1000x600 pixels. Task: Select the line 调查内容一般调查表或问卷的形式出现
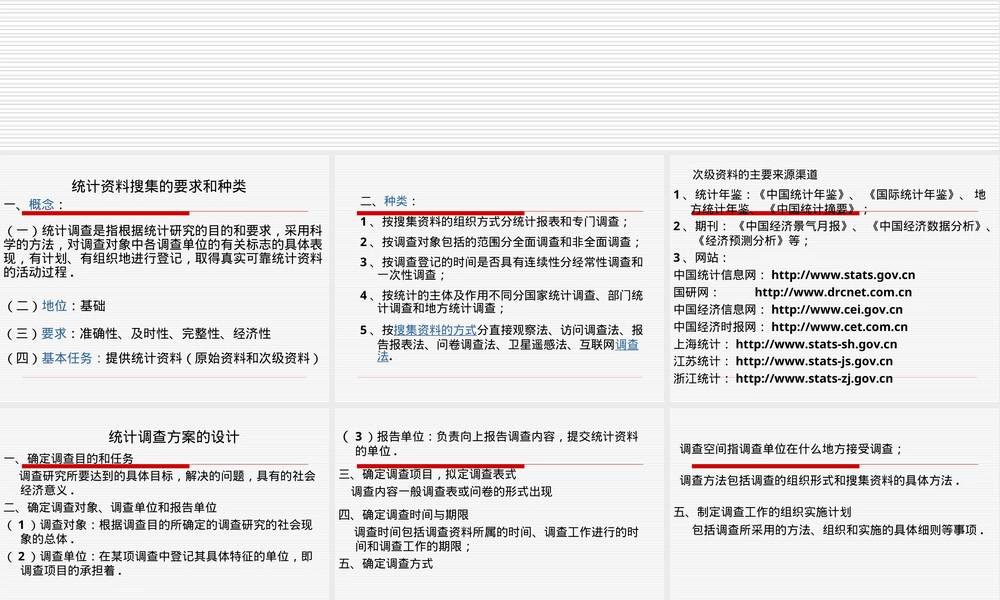coord(452,491)
